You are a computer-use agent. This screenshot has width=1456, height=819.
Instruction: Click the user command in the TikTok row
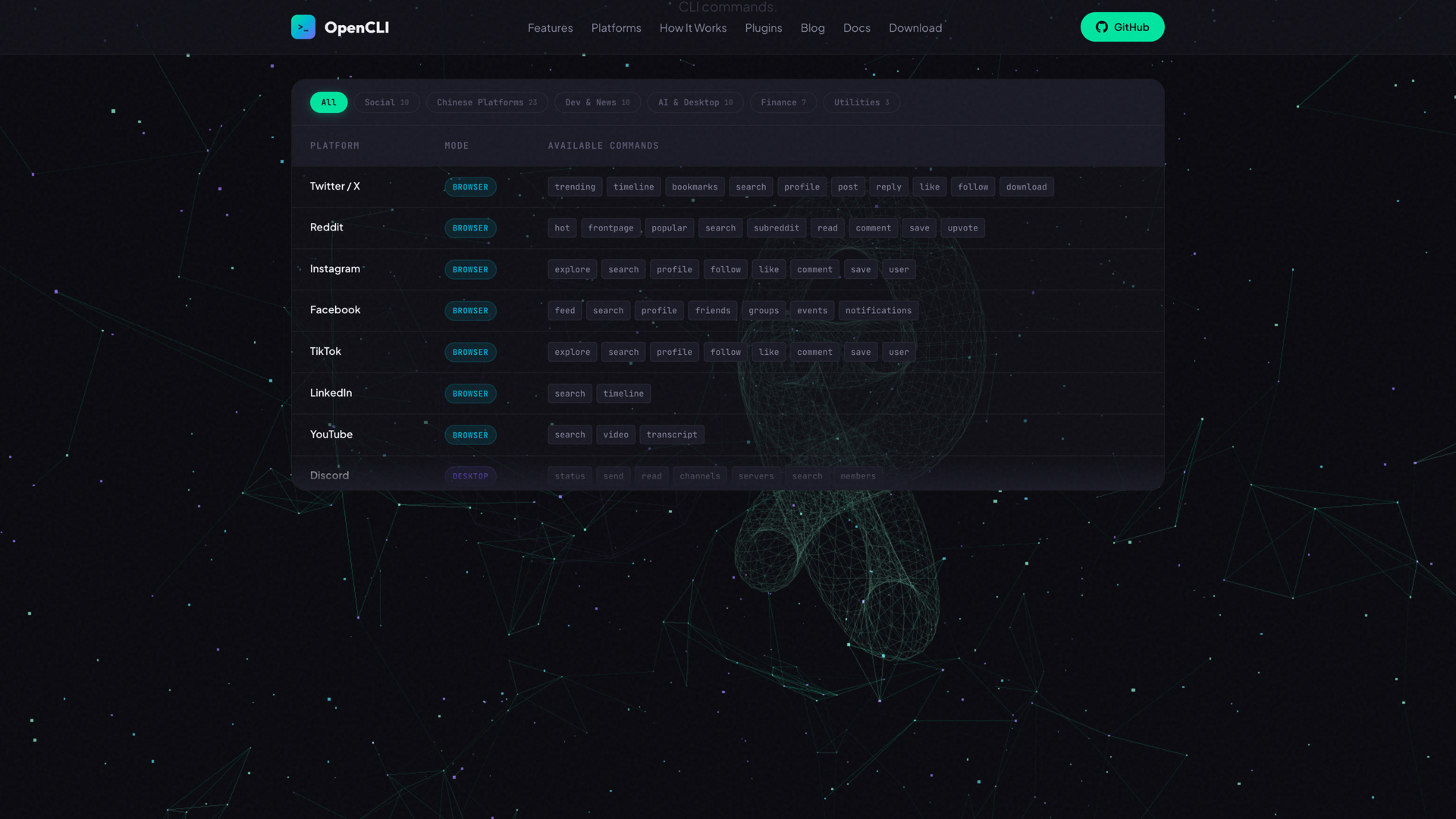point(899,353)
